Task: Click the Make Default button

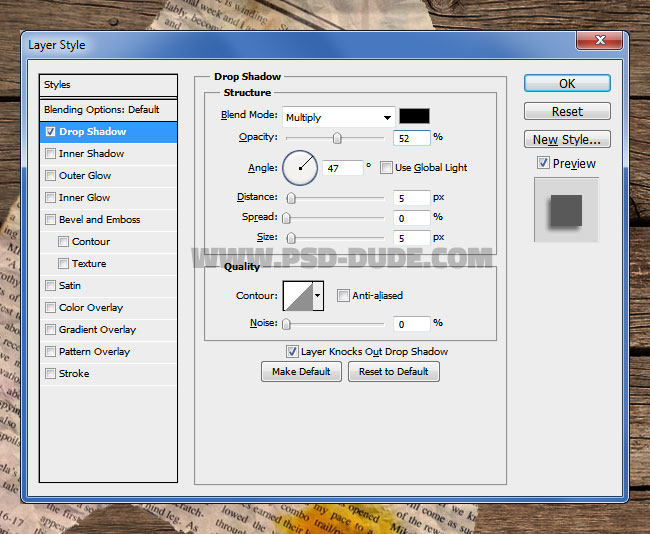Action: pyautogui.click(x=301, y=372)
